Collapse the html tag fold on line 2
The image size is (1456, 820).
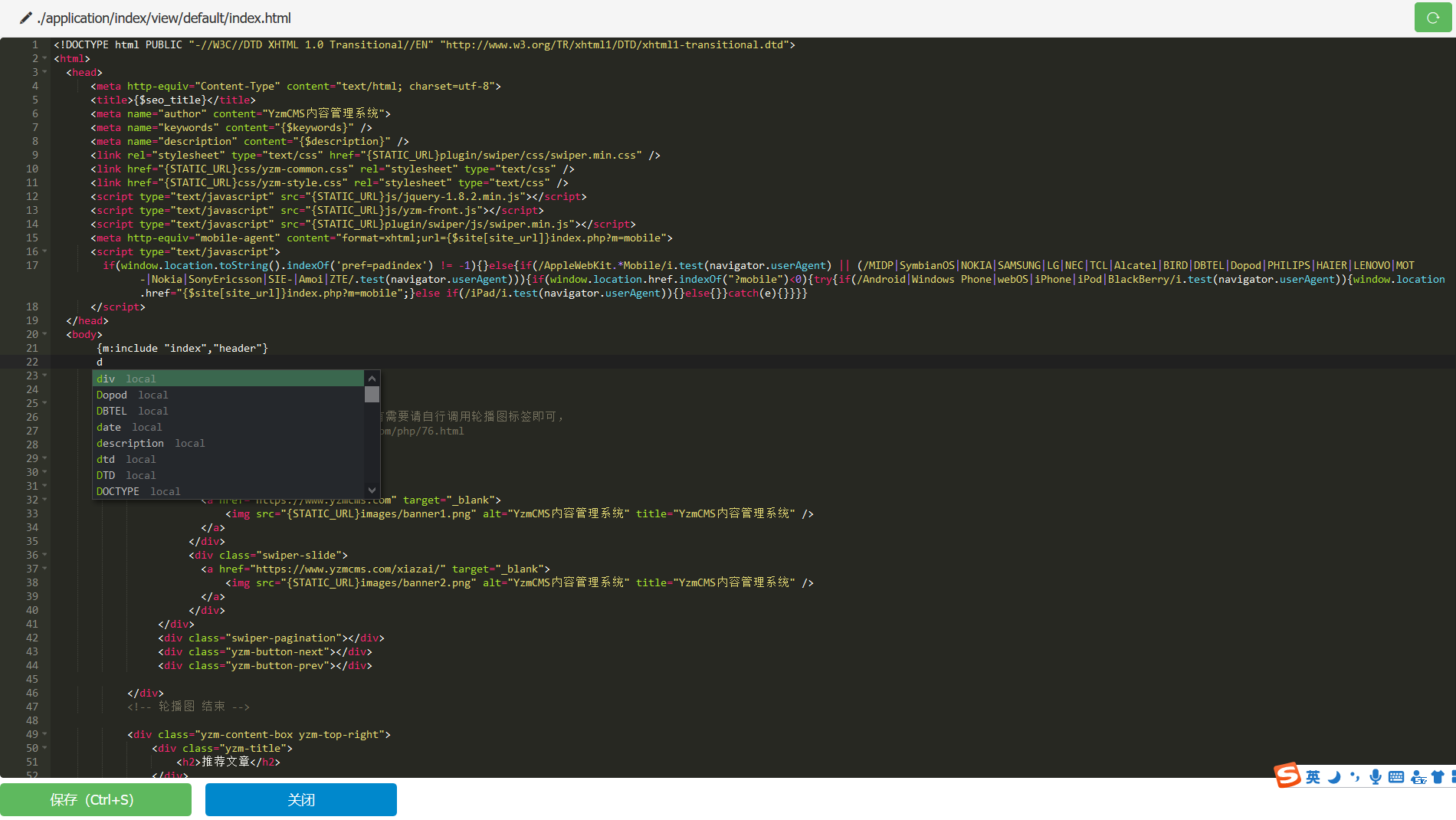coord(44,58)
